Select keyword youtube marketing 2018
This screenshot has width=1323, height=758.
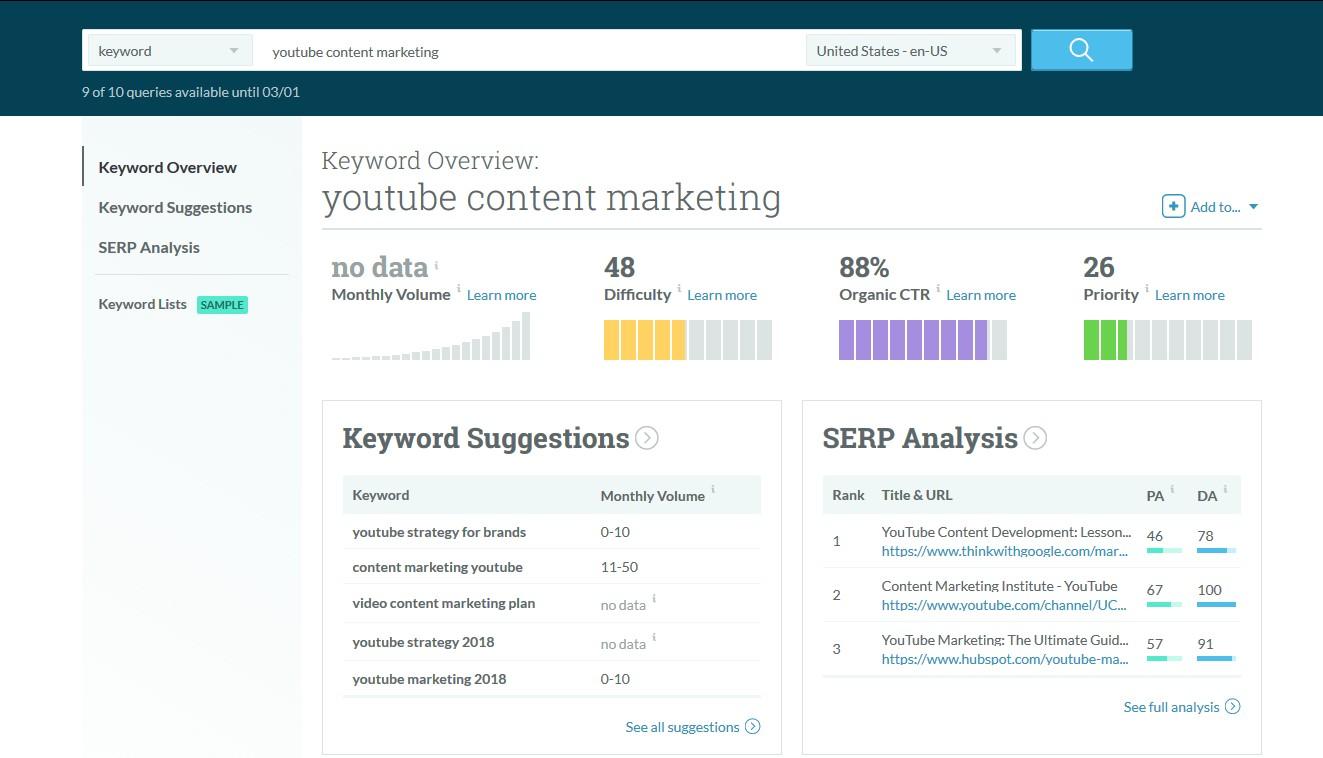pos(429,679)
